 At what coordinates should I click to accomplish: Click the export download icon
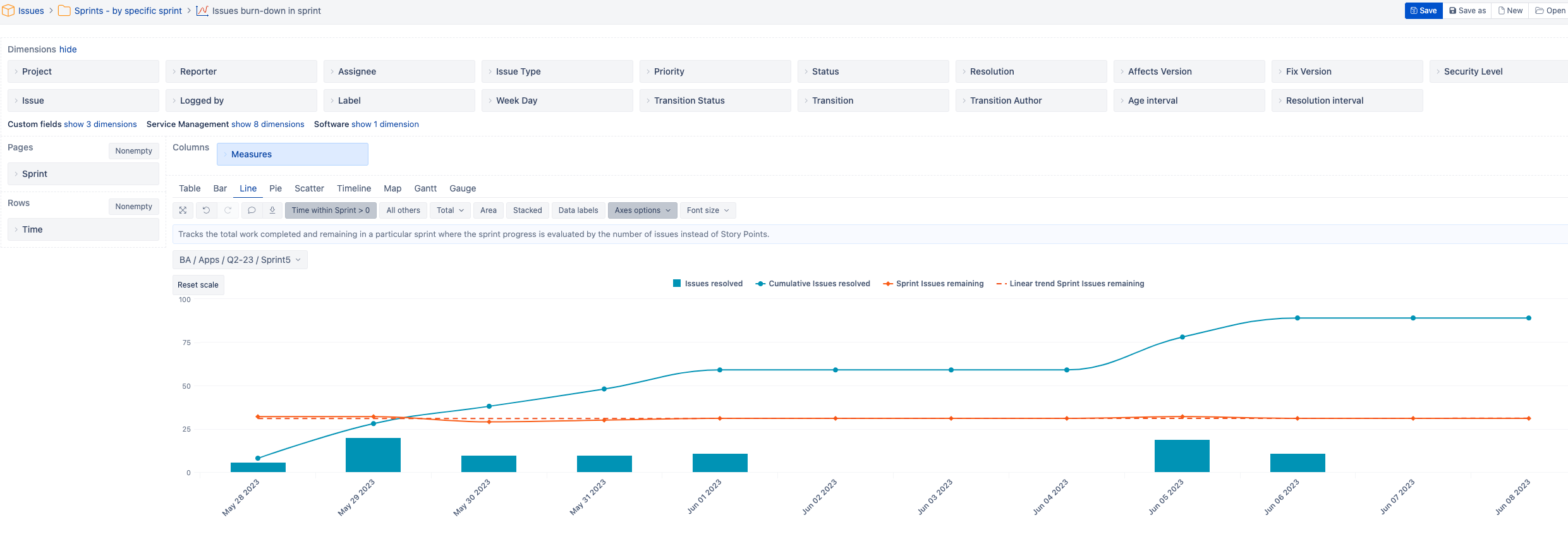272,210
